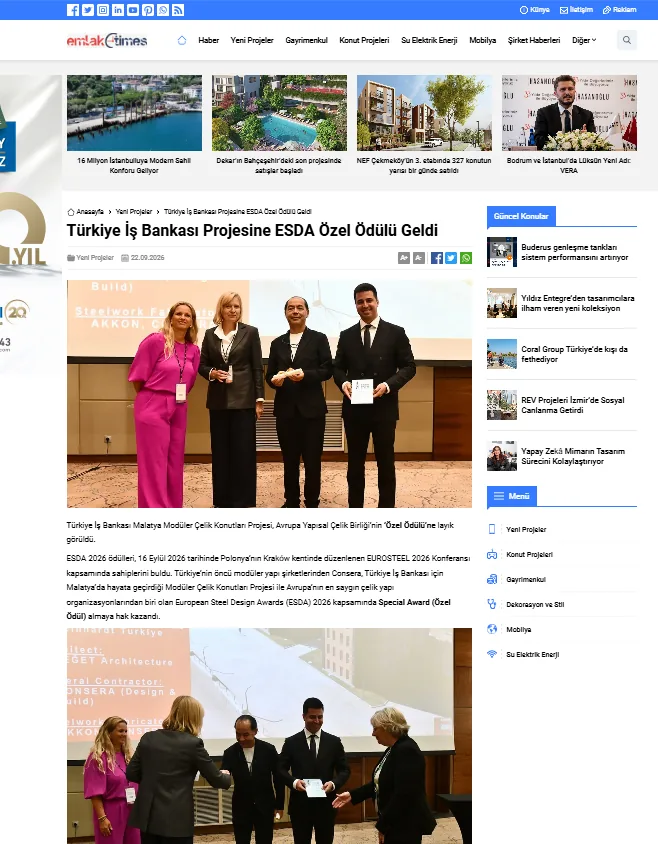Open the search magnifier button

tap(627, 40)
